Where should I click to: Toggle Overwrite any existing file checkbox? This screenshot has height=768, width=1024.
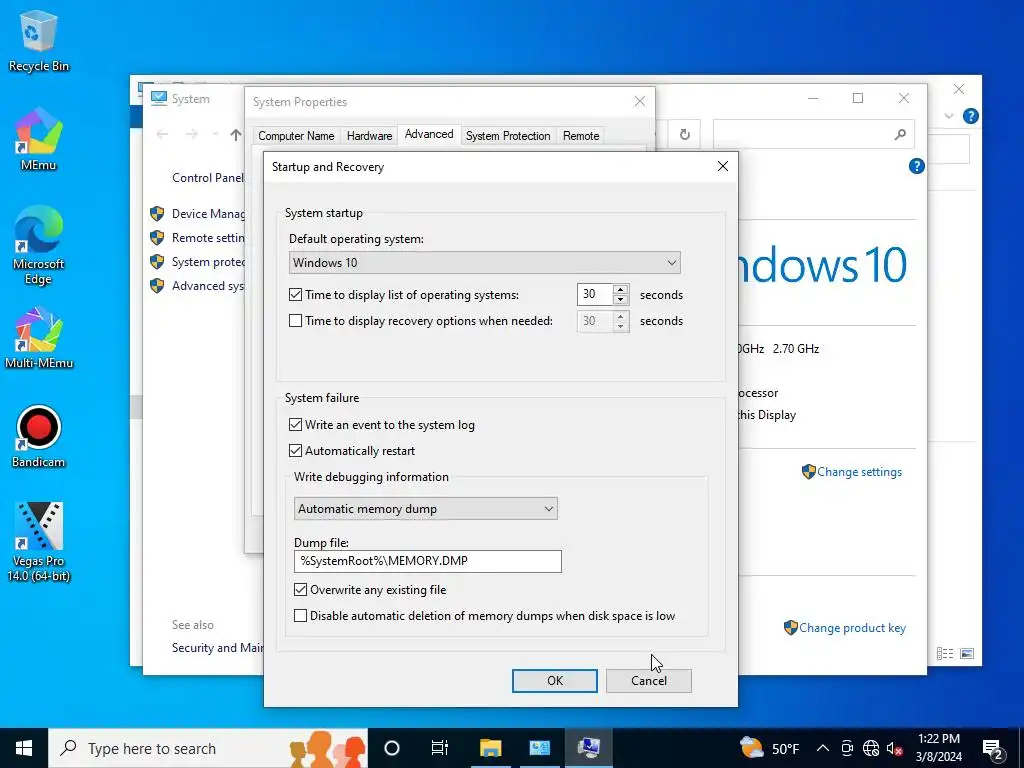coord(300,590)
